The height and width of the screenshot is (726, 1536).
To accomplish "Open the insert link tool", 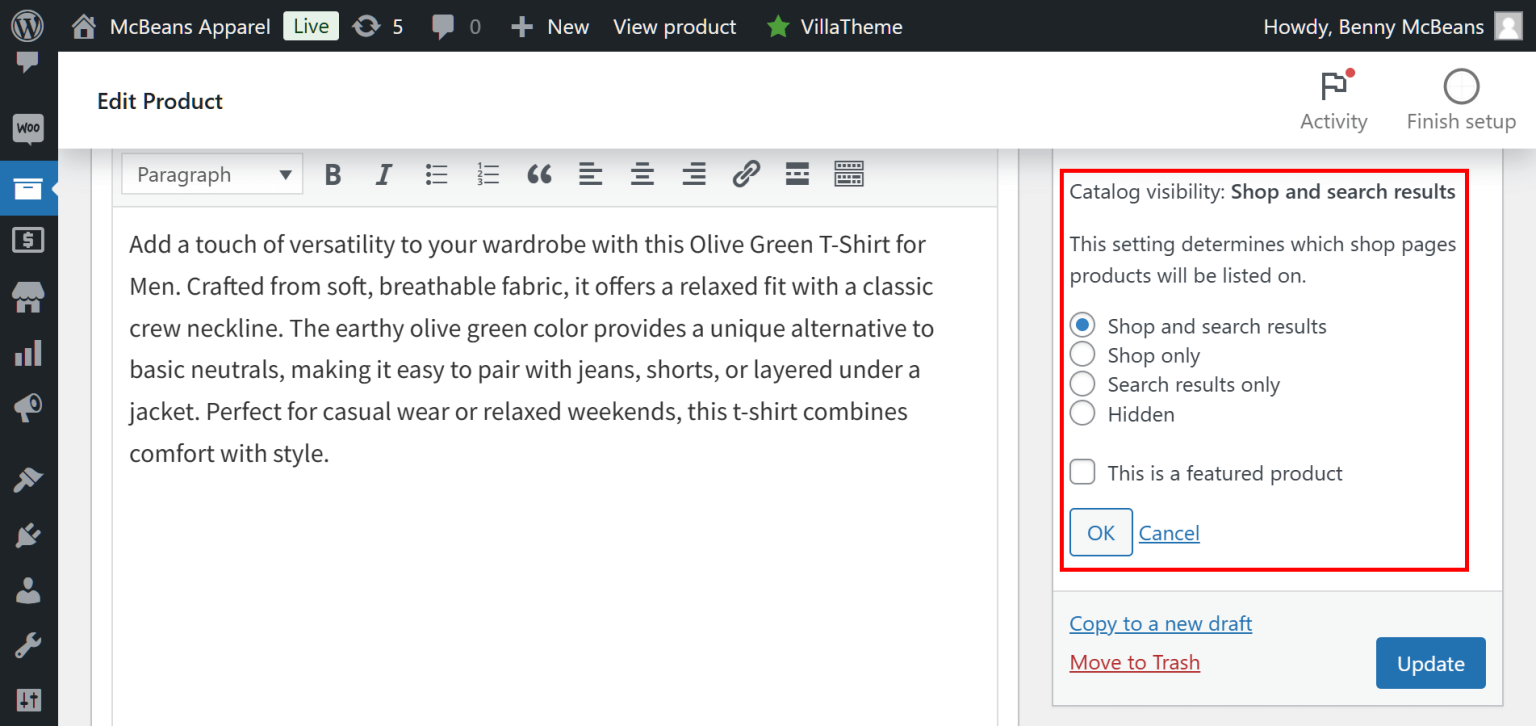I will pyautogui.click(x=746, y=174).
